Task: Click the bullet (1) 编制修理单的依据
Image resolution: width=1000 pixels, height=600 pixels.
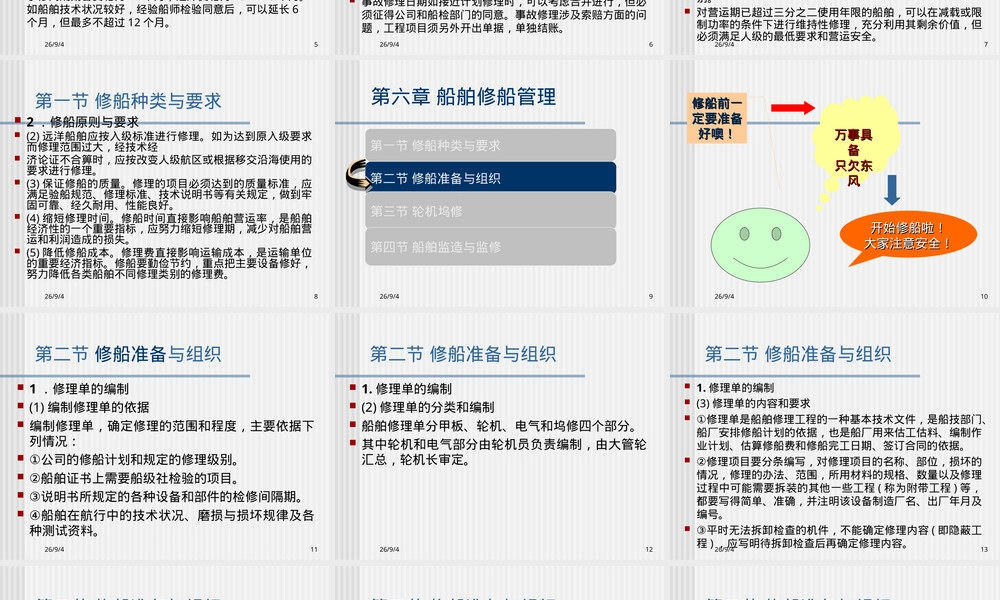Action: pyautogui.click(x=89, y=407)
